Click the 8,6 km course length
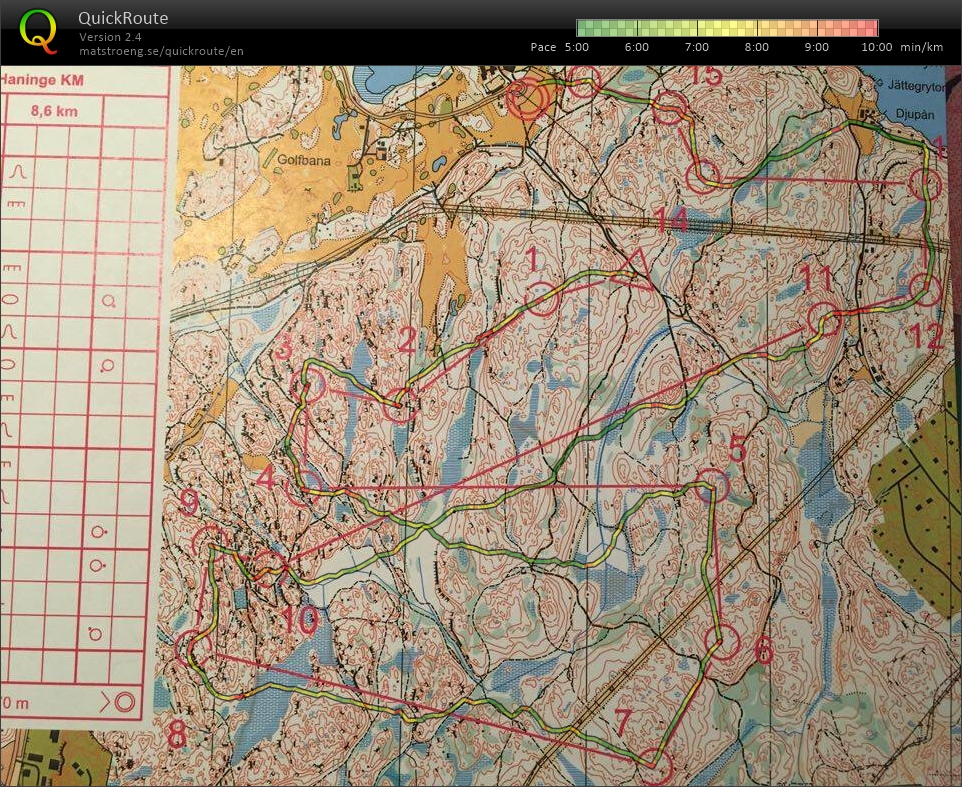The image size is (962, 787). click(x=55, y=112)
